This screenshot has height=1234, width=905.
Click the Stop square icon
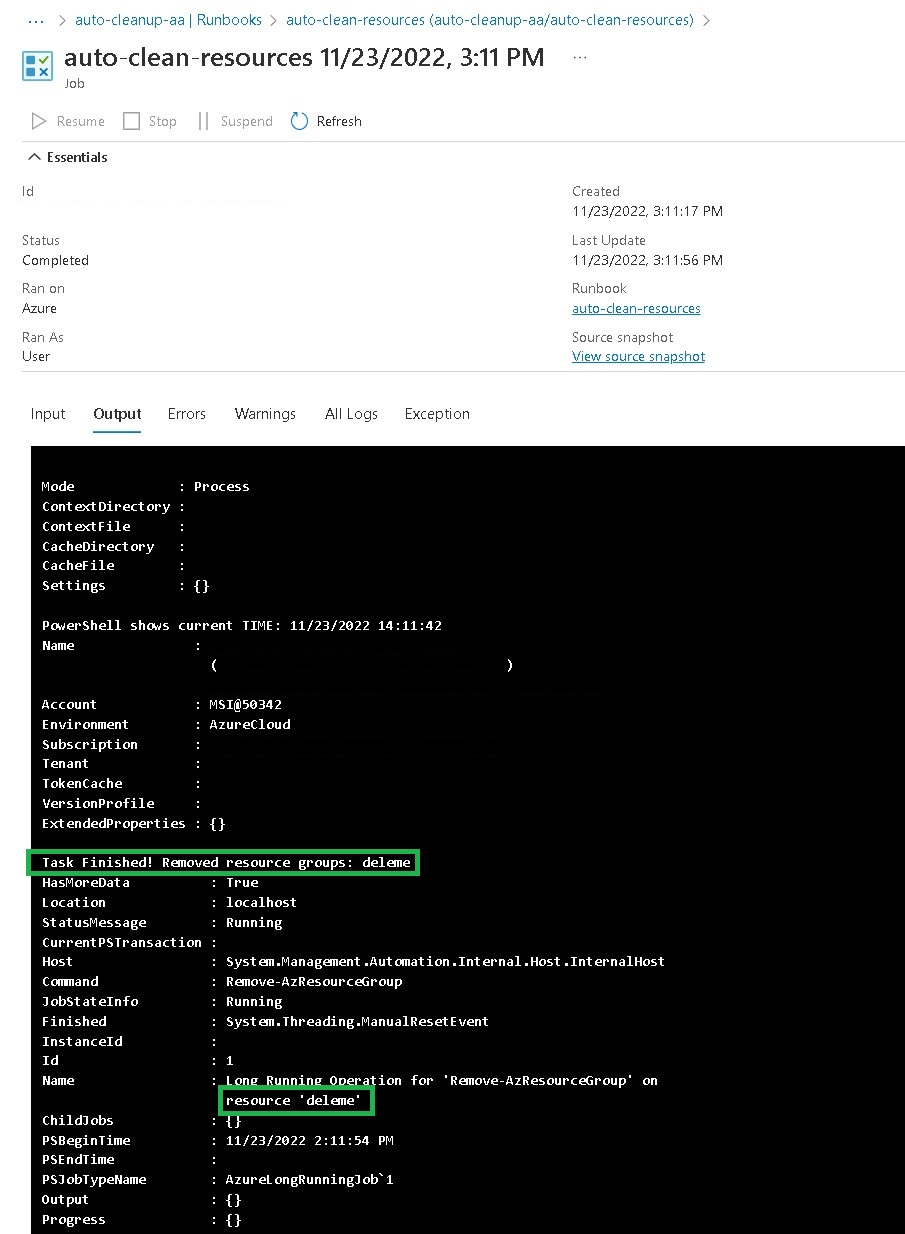pyautogui.click(x=131, y=121)
